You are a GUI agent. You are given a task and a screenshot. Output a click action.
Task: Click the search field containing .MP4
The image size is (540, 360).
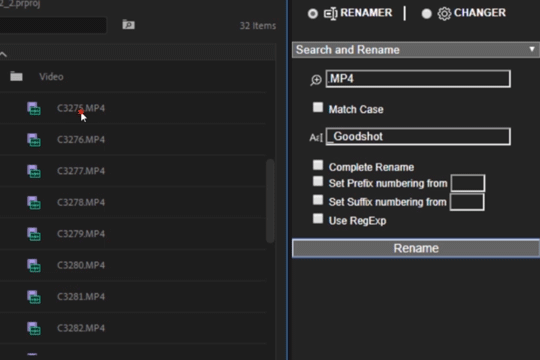point(418,79)
